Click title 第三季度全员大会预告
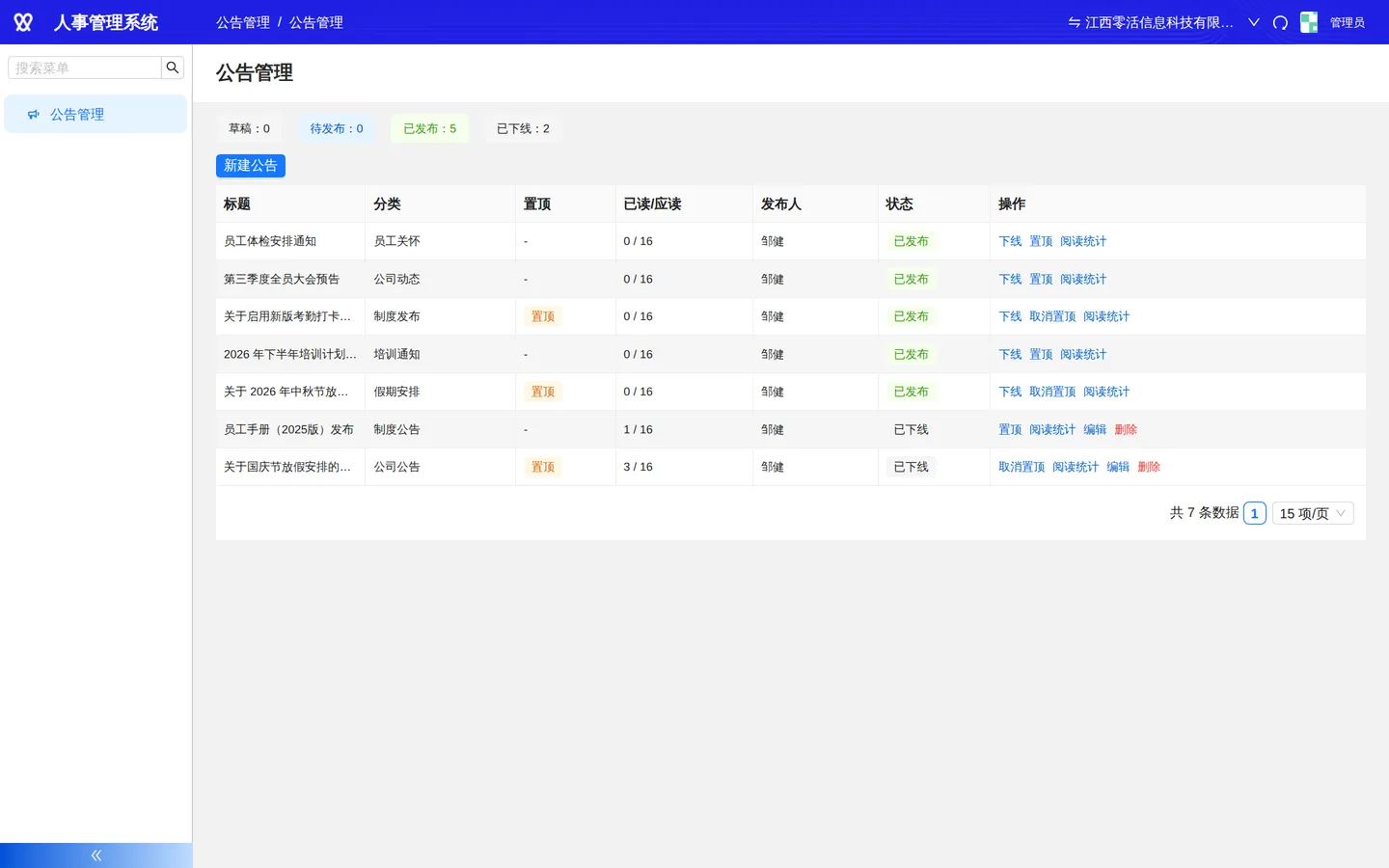 [x=282, y=279]
